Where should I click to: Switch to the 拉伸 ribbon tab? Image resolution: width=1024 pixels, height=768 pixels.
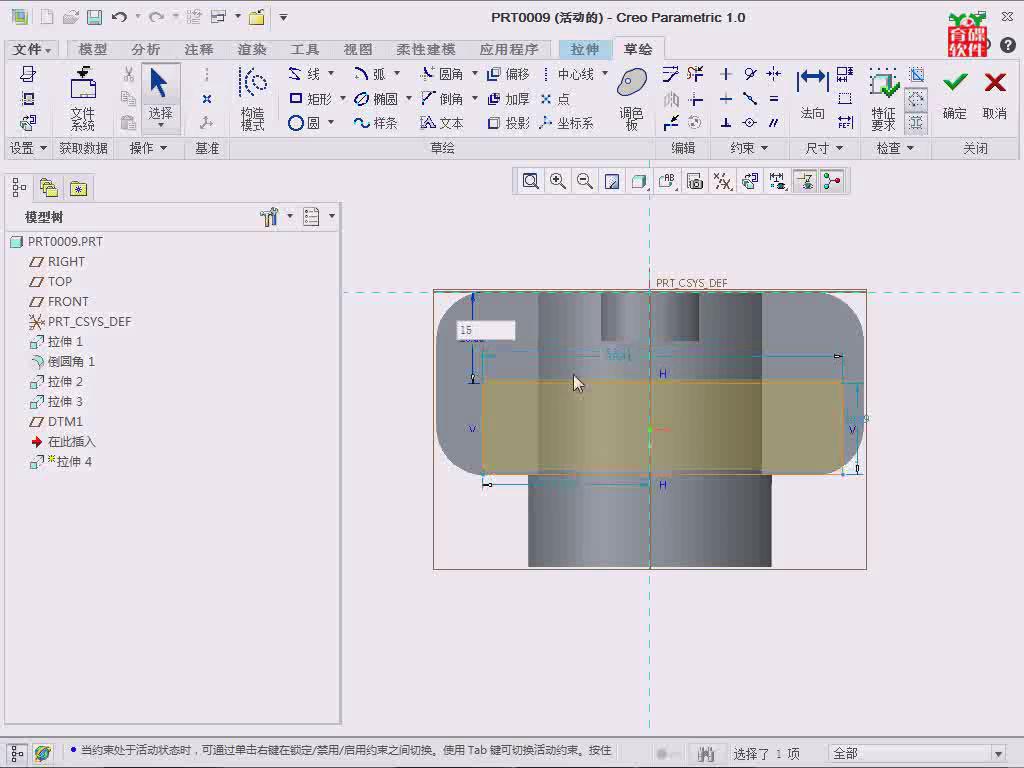tap(584, 49)
